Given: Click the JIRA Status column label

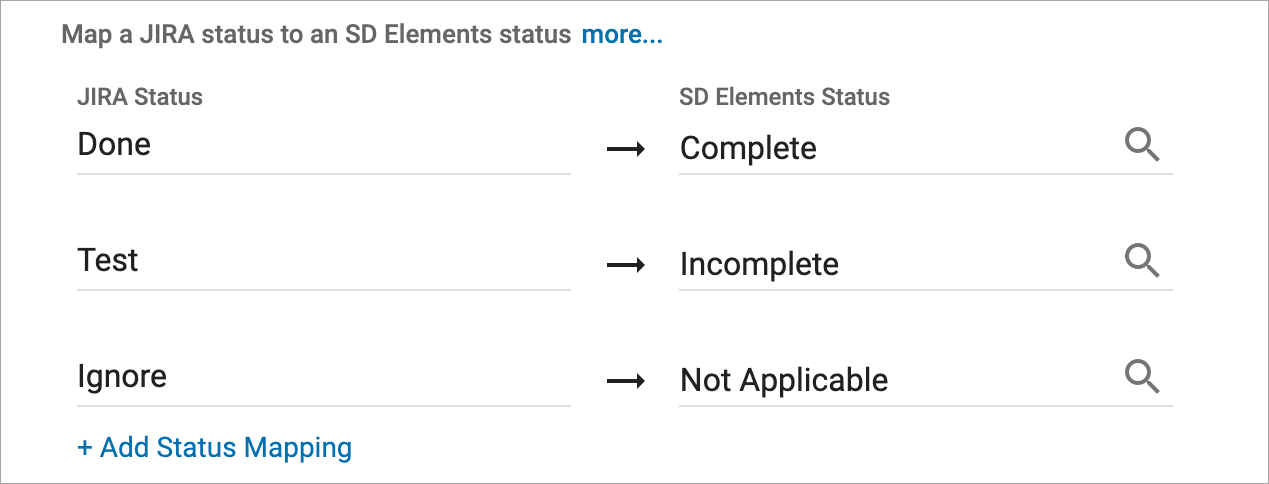Looking at the screenshot, I should (x=140, y=97).
